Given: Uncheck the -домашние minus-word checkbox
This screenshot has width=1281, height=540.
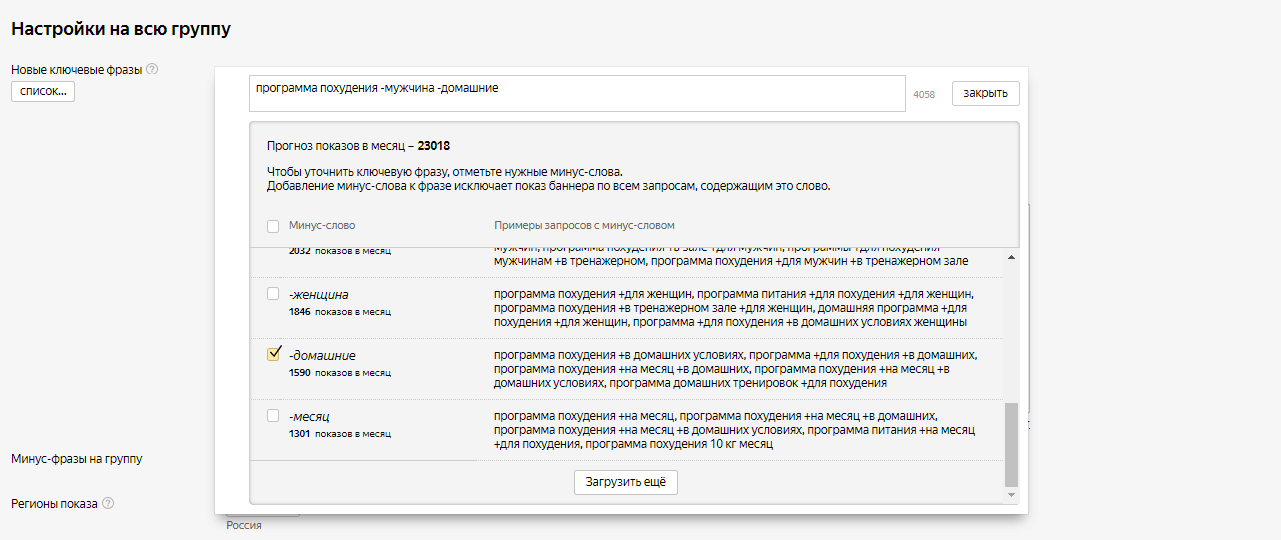Looking at the screenshot, I should click(273, 354).
